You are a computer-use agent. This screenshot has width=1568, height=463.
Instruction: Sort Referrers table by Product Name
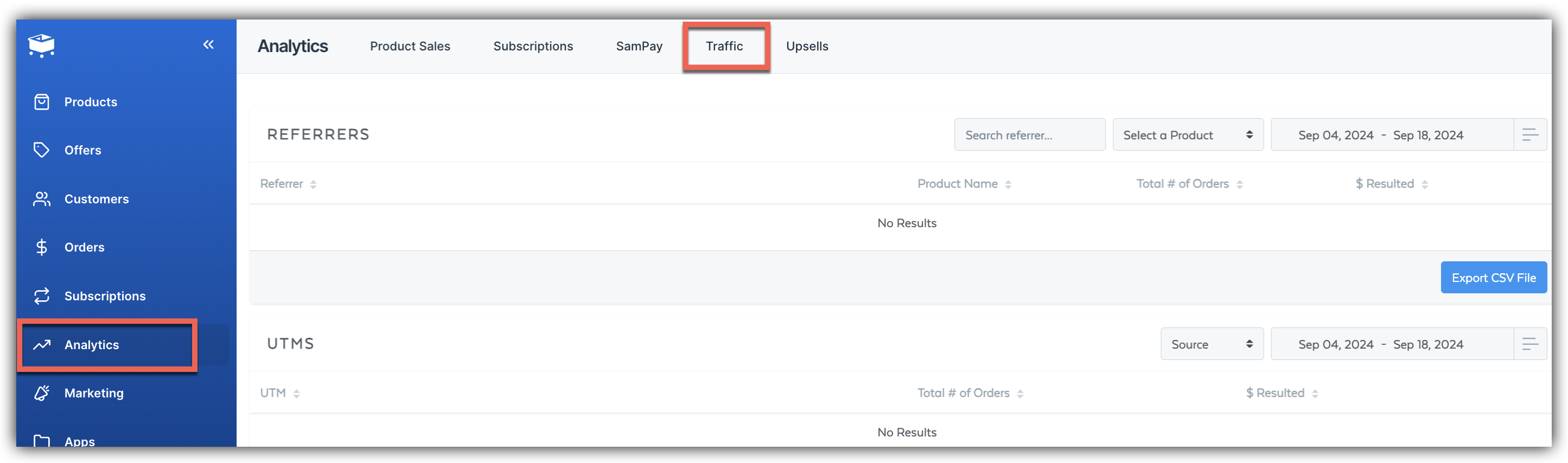[964, 184]
